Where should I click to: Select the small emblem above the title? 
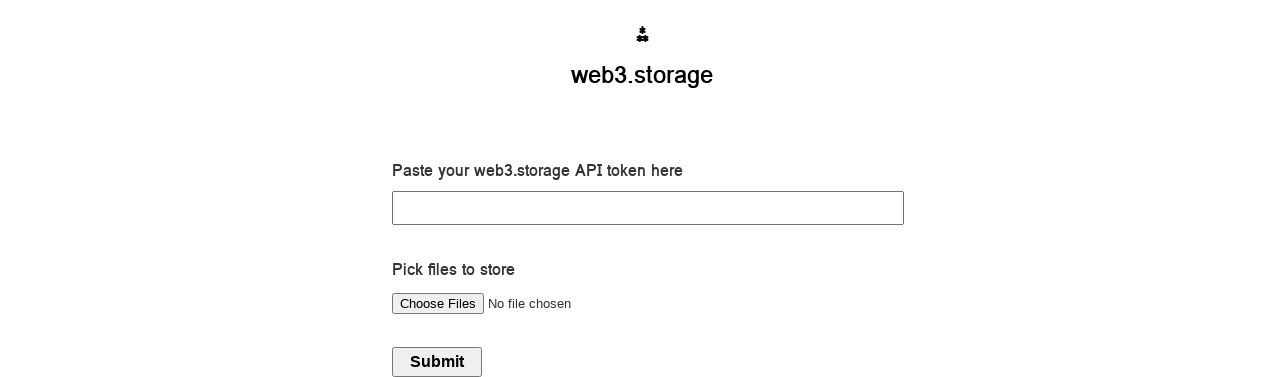642,34
